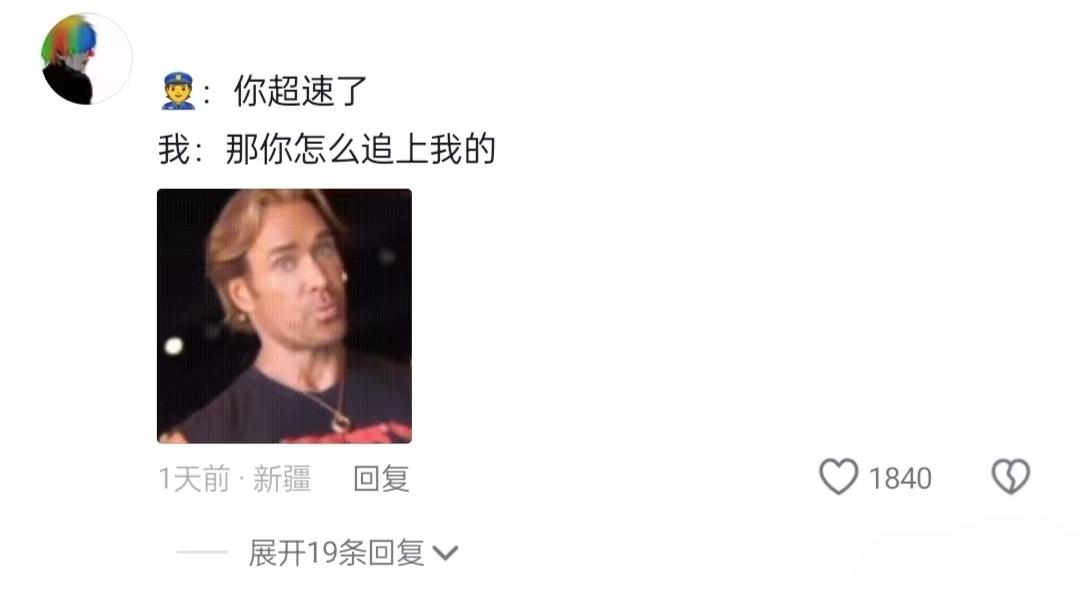The width and height of the screenshot is (1080, 592).
Task: Tap the chevron next to 展开19条回复
Action: click(x=445, y=553)
